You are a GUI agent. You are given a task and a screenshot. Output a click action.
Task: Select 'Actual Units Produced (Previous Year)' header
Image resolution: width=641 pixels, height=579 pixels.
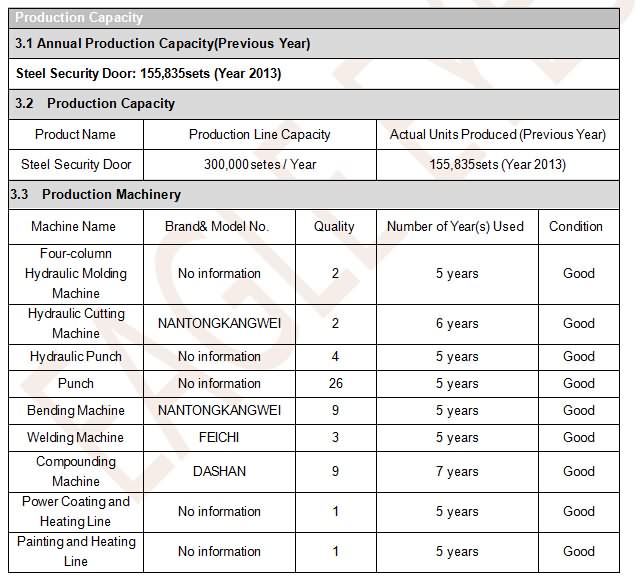498,135
